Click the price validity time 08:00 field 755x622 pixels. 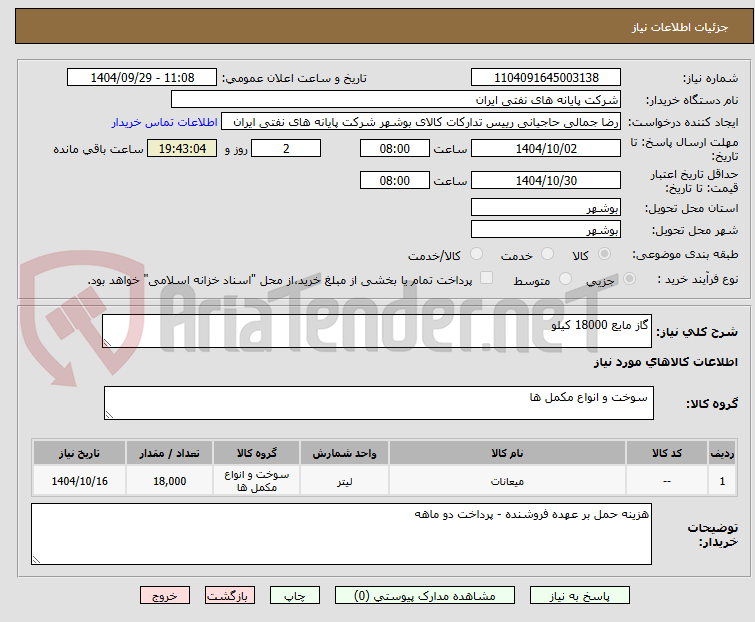(395, 181)
